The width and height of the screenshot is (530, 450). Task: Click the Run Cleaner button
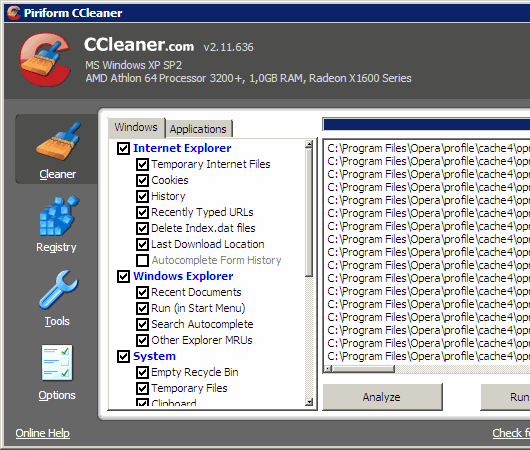point(505,397)
